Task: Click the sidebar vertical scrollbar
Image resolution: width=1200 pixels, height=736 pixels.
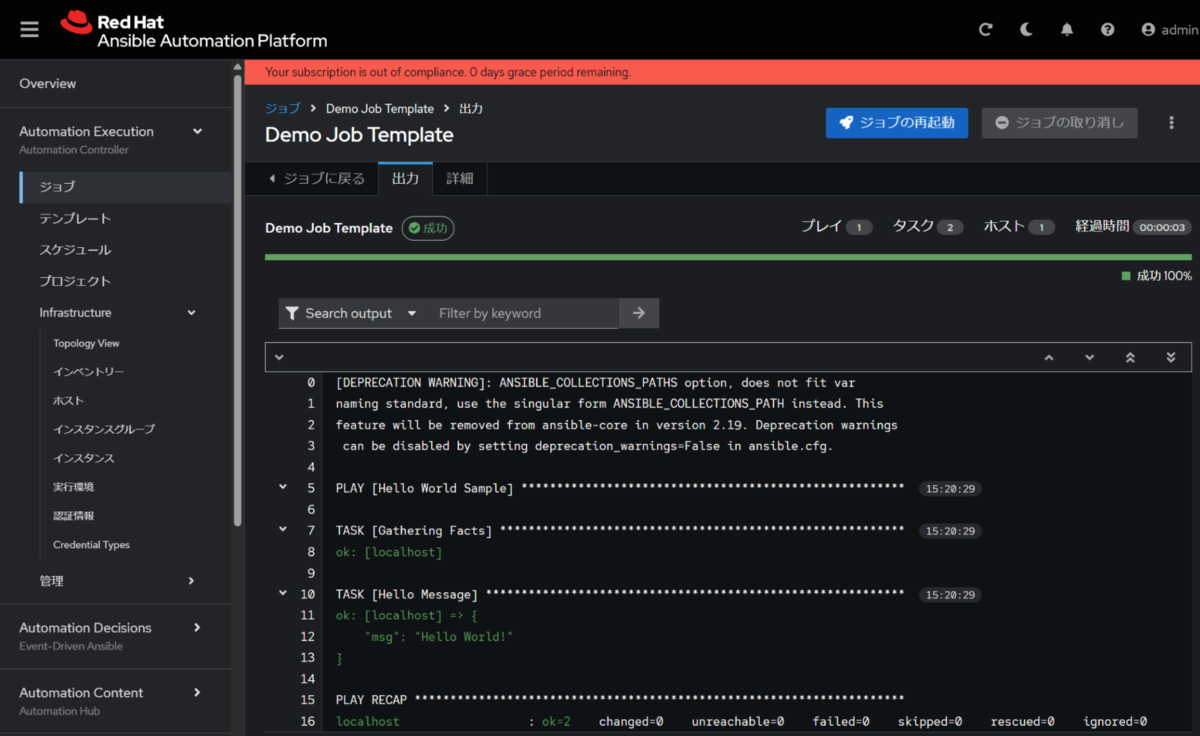Action: 237,298
